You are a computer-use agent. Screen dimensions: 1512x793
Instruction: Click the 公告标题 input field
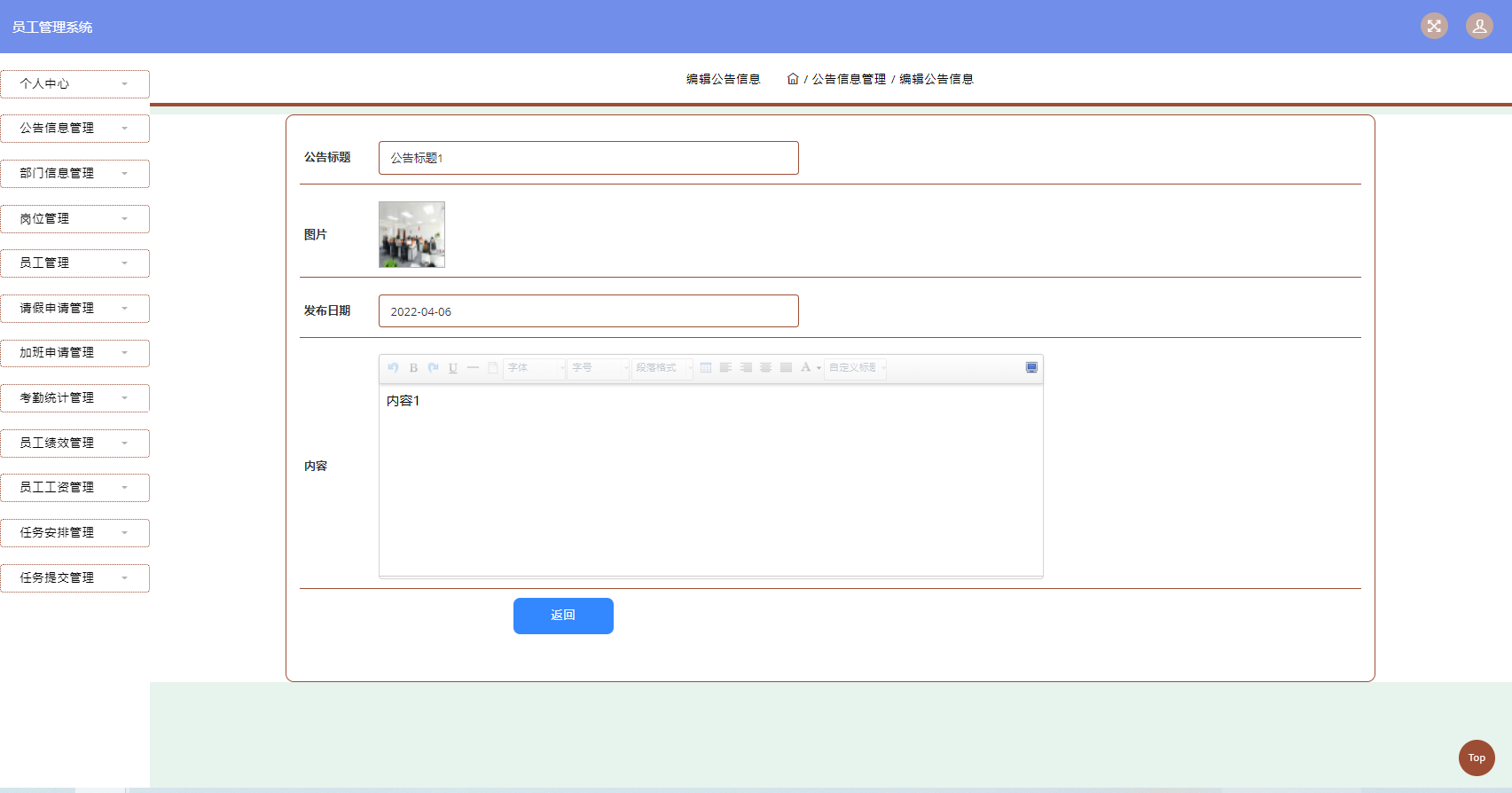point(589,158)
